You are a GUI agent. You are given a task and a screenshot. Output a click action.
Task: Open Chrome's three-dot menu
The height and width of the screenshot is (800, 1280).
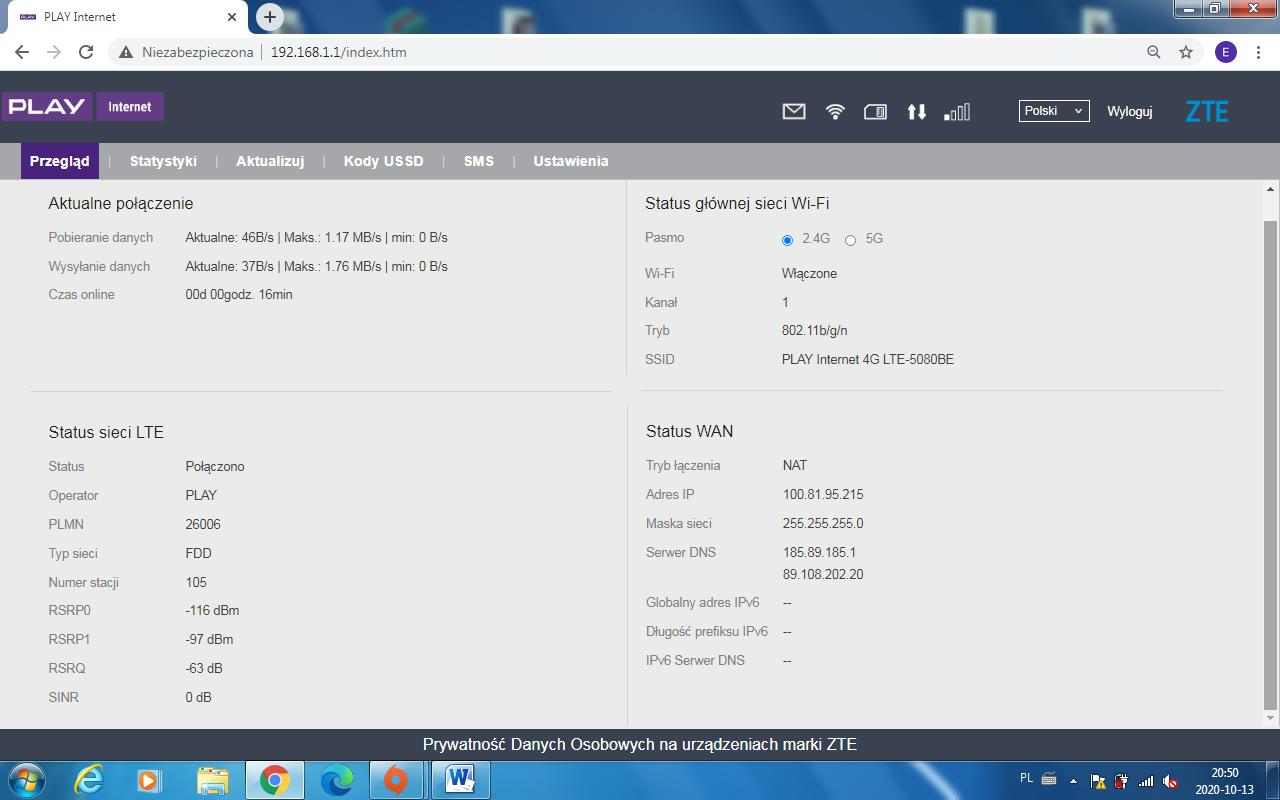pyautogui.click(x=1258, y=51)
